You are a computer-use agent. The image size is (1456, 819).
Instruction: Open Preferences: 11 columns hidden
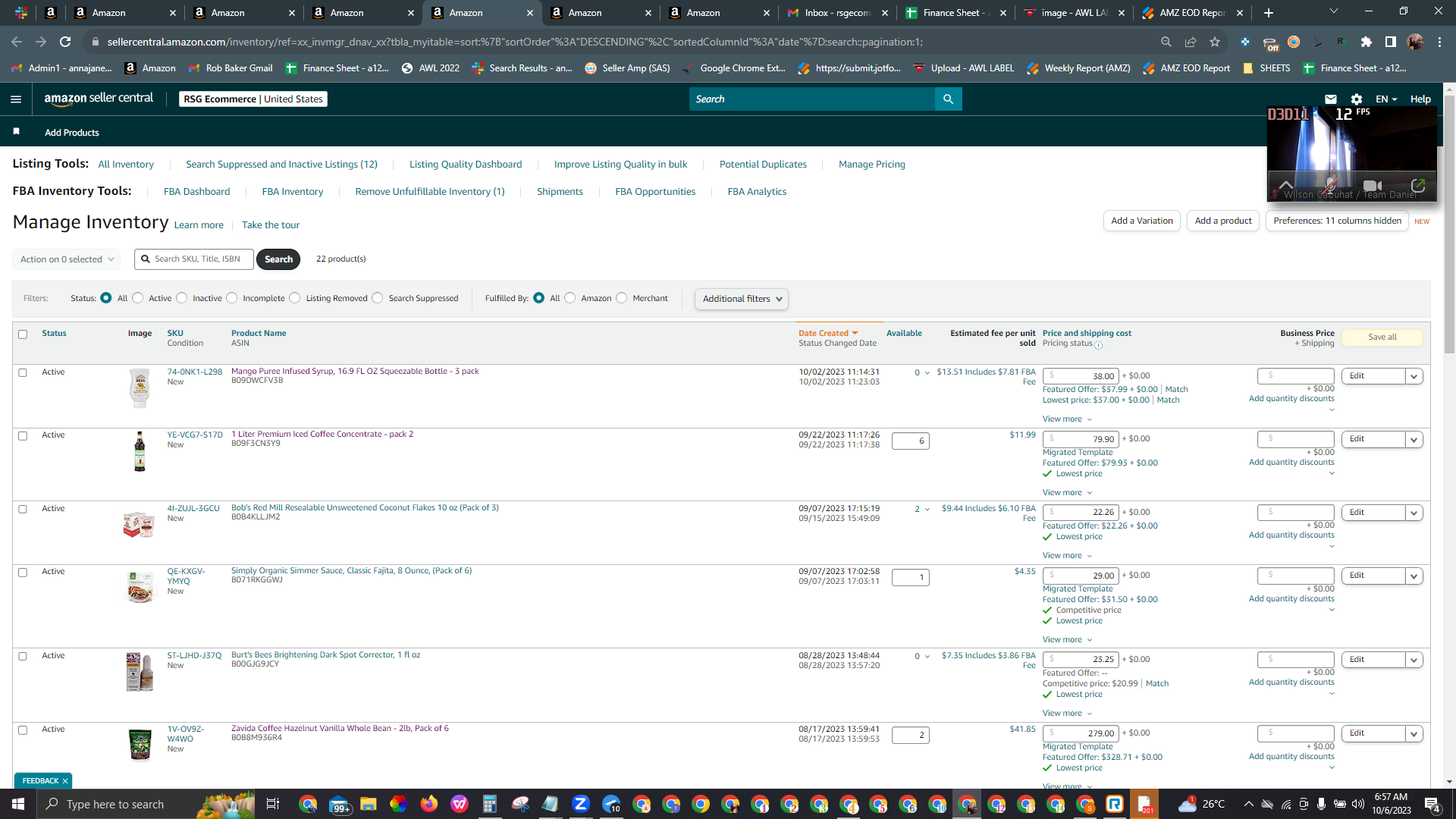tap(1337, 221)
